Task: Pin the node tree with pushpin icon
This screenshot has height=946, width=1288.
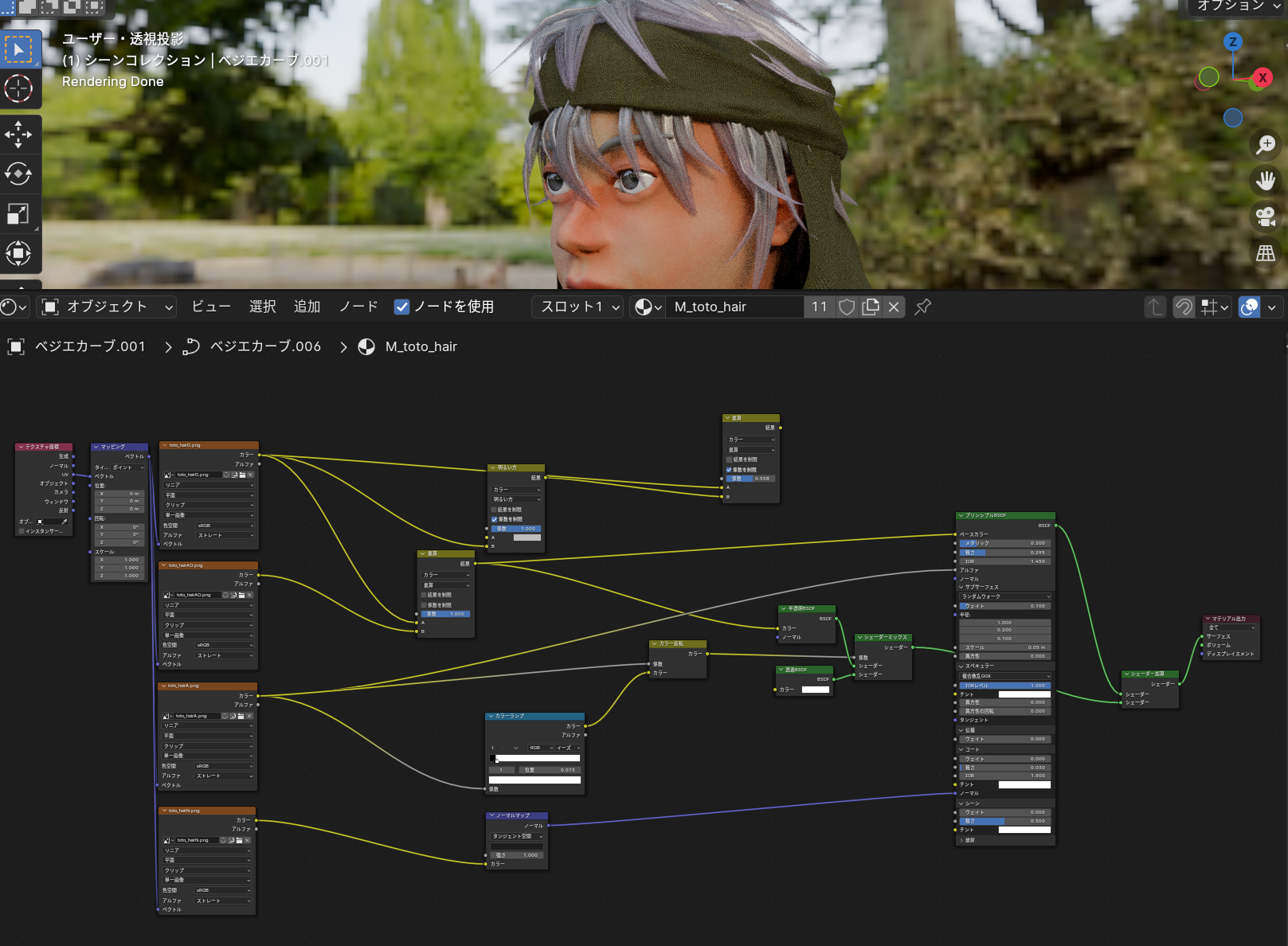Action: coord(923,307)
